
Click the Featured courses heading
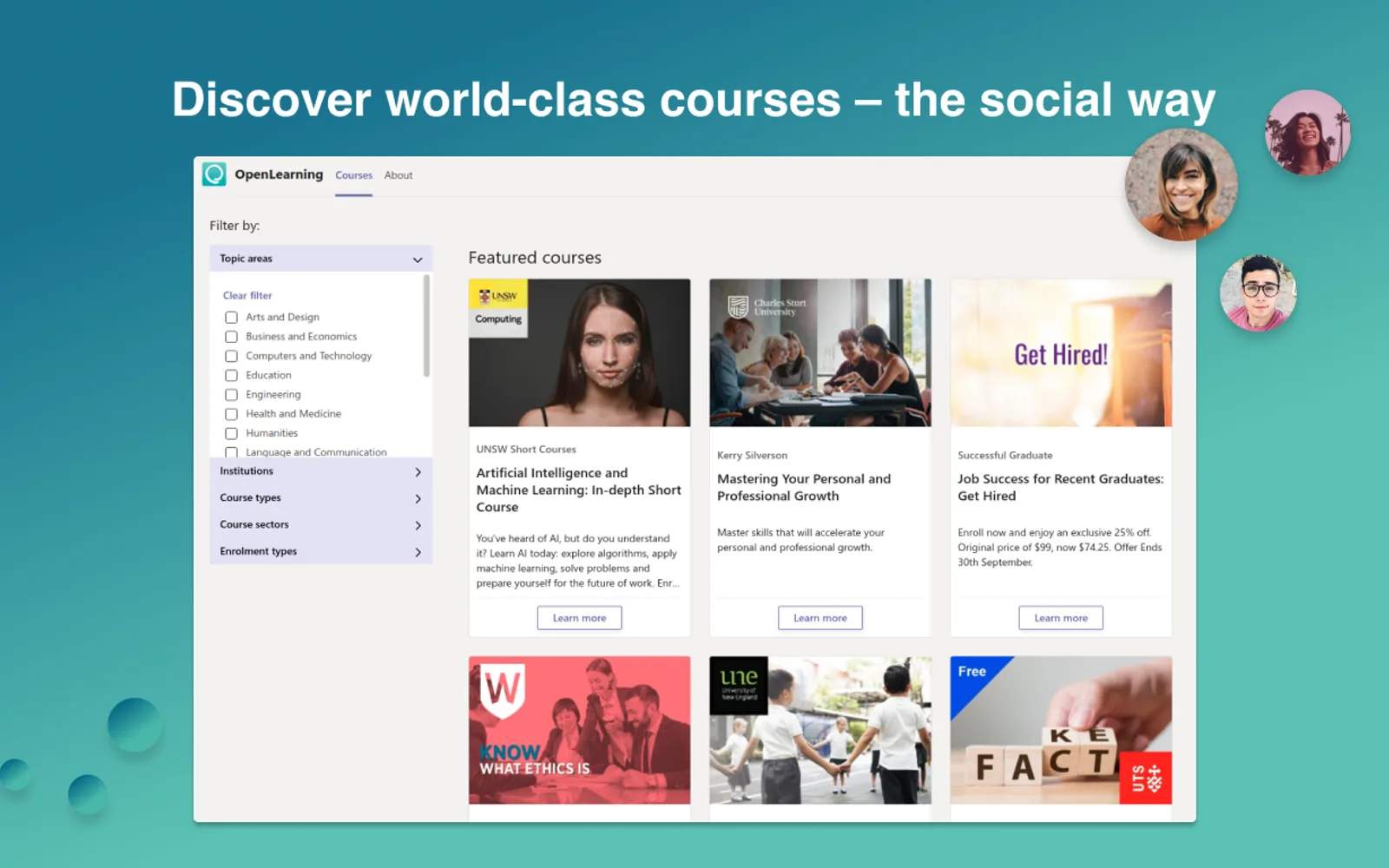point(535,258)
